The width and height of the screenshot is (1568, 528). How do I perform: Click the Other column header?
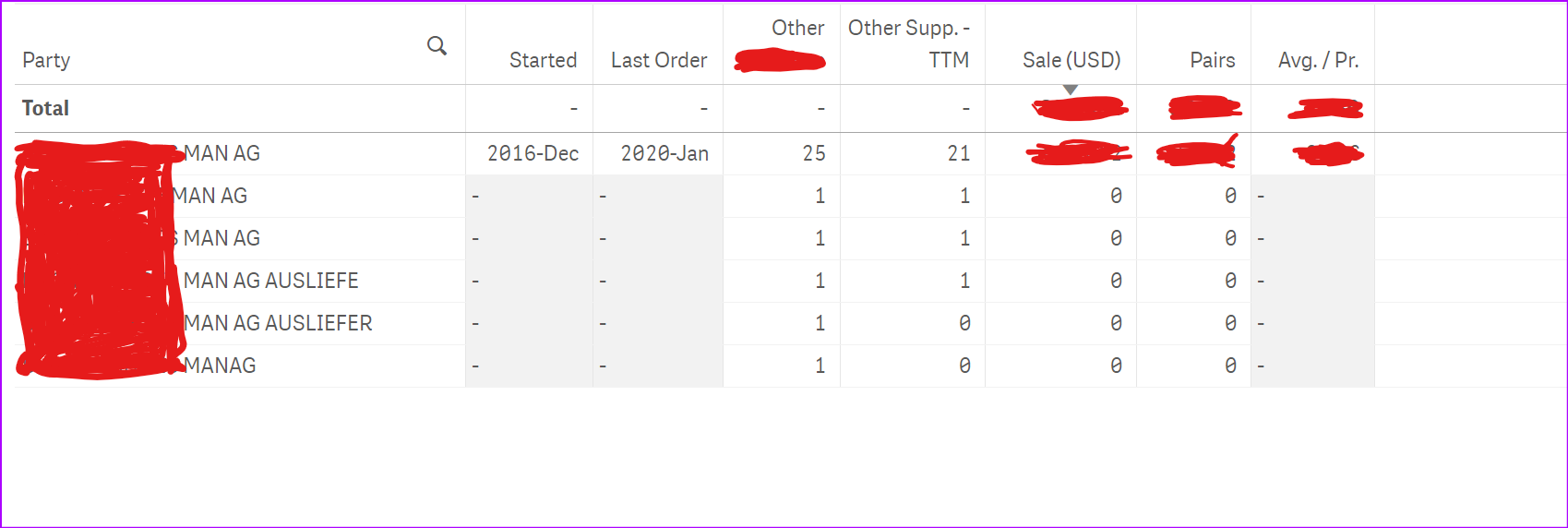coord(797,29)
